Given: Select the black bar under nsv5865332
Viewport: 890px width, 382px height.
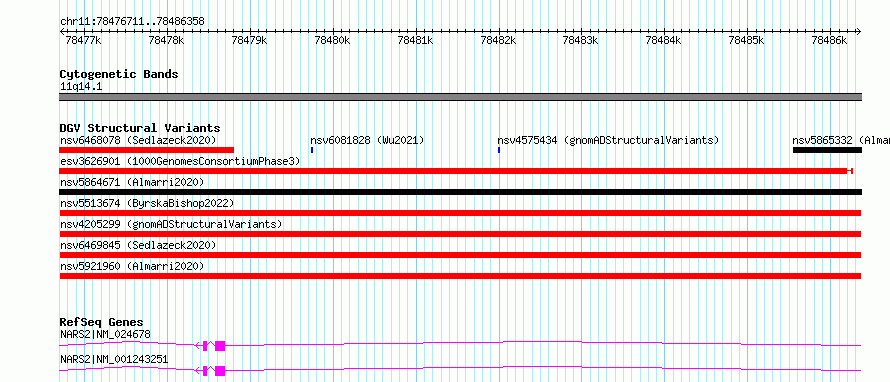Looking at the screenshot, I should coord(827,150).
